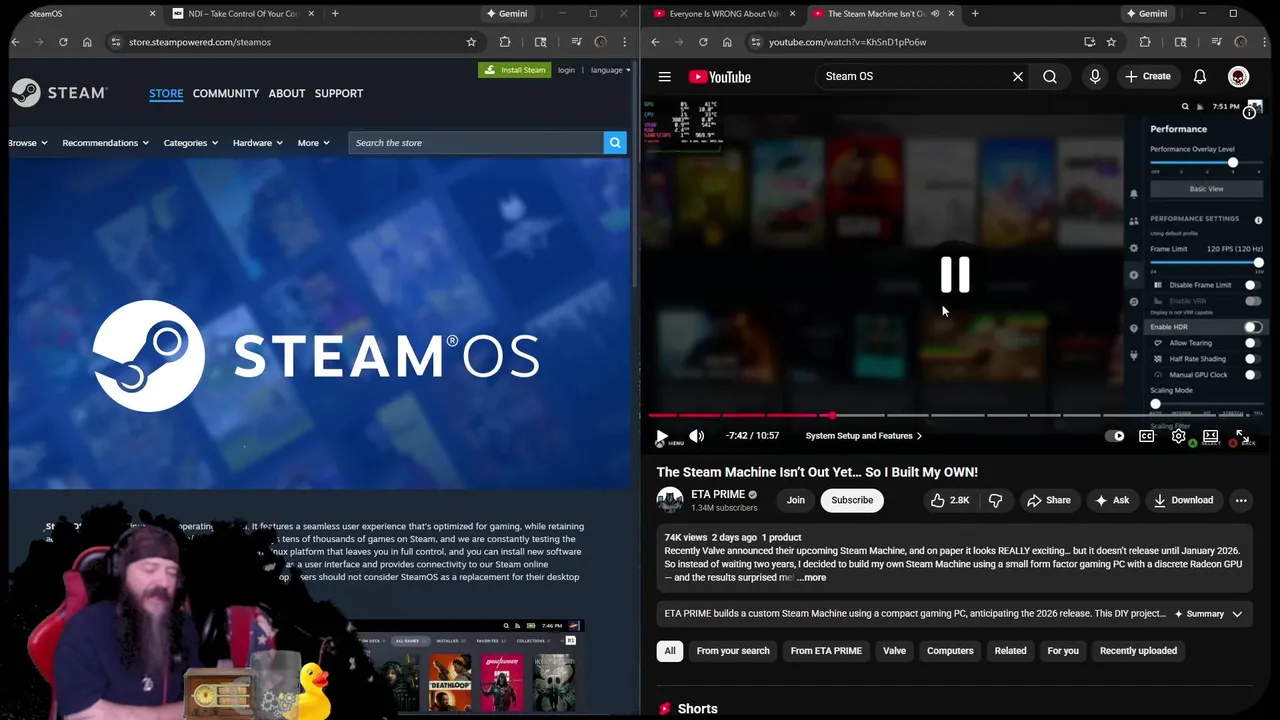Open Gemini in the left browser window
Image resolution: width=1280 pixels, height=720 pixels.
pyautogui.click(x=506, y=14)
